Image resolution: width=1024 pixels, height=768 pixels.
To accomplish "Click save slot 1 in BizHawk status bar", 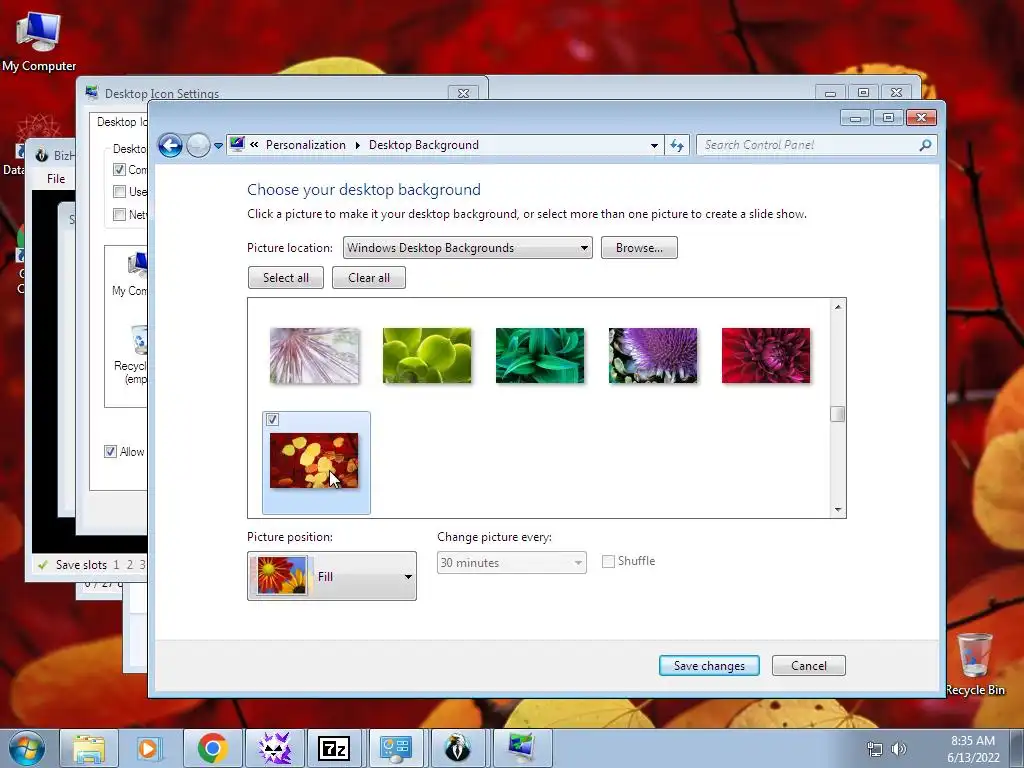I will point(116,564).
